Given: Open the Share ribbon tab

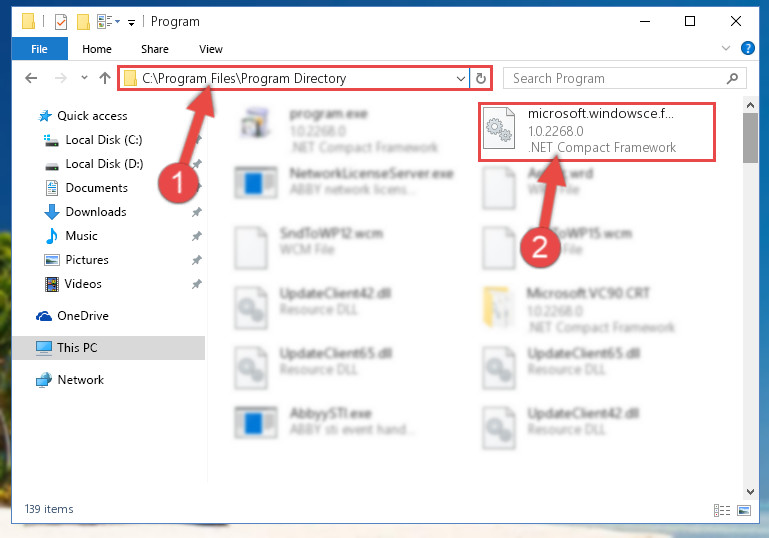Looking at the screenshot, I should pyautogui.click(x=154, y=49).
